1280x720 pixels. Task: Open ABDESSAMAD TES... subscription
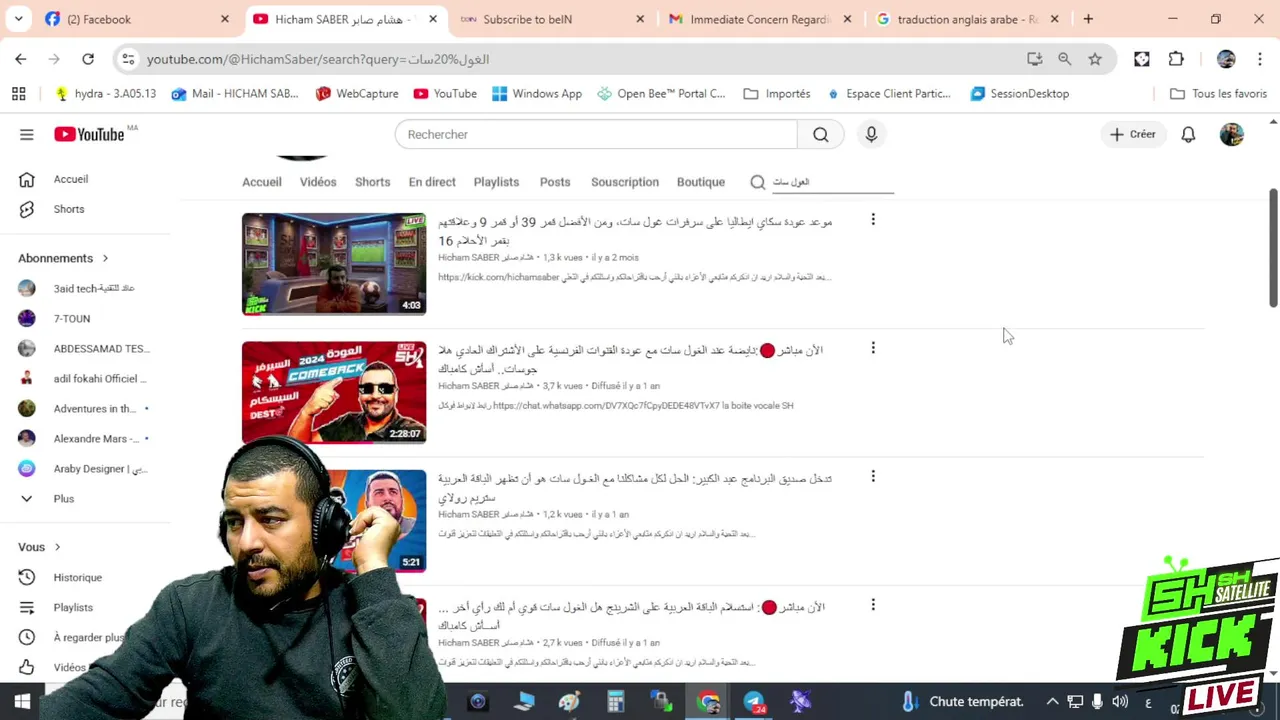(85, 348)
